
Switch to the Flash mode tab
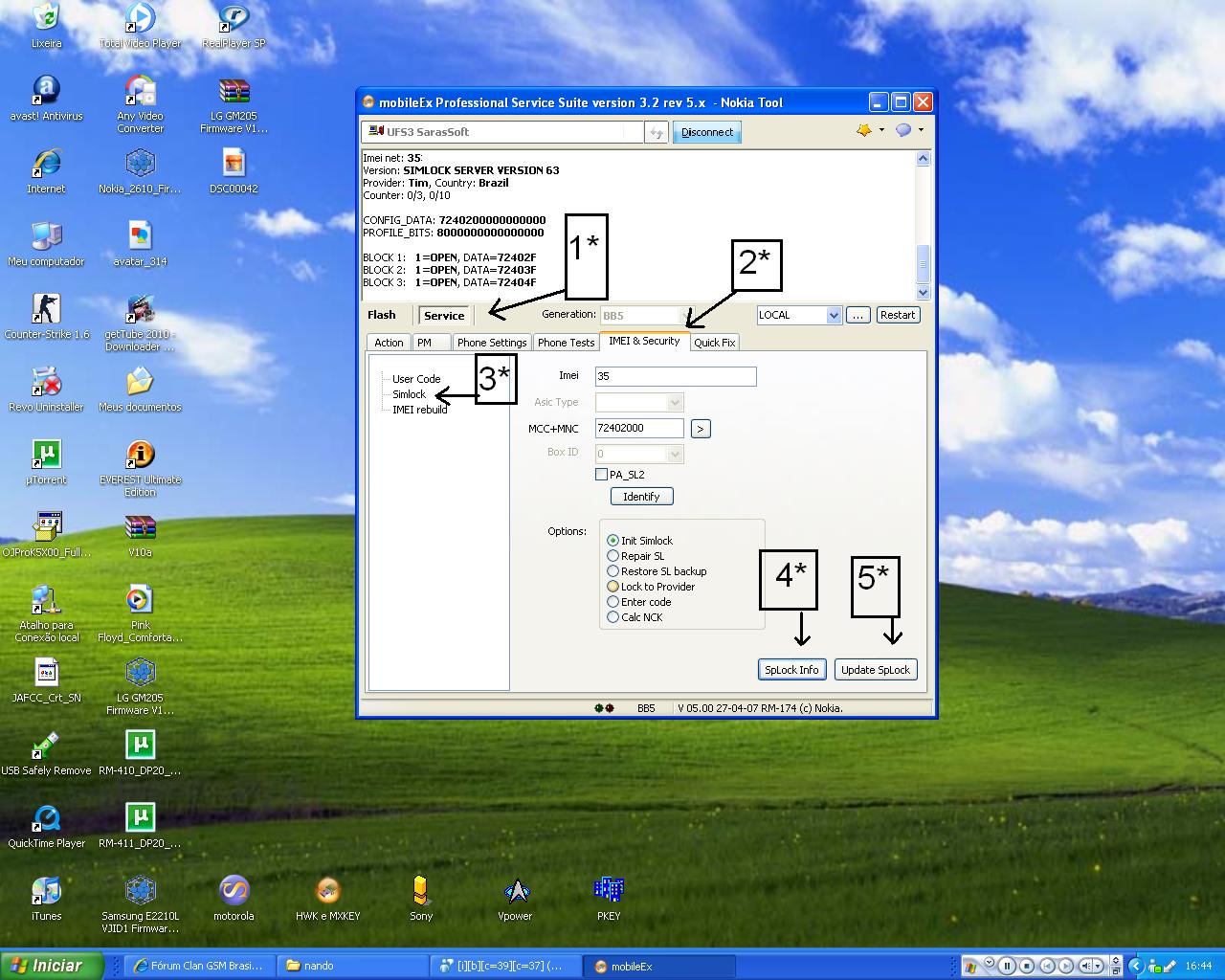(381, 315)
